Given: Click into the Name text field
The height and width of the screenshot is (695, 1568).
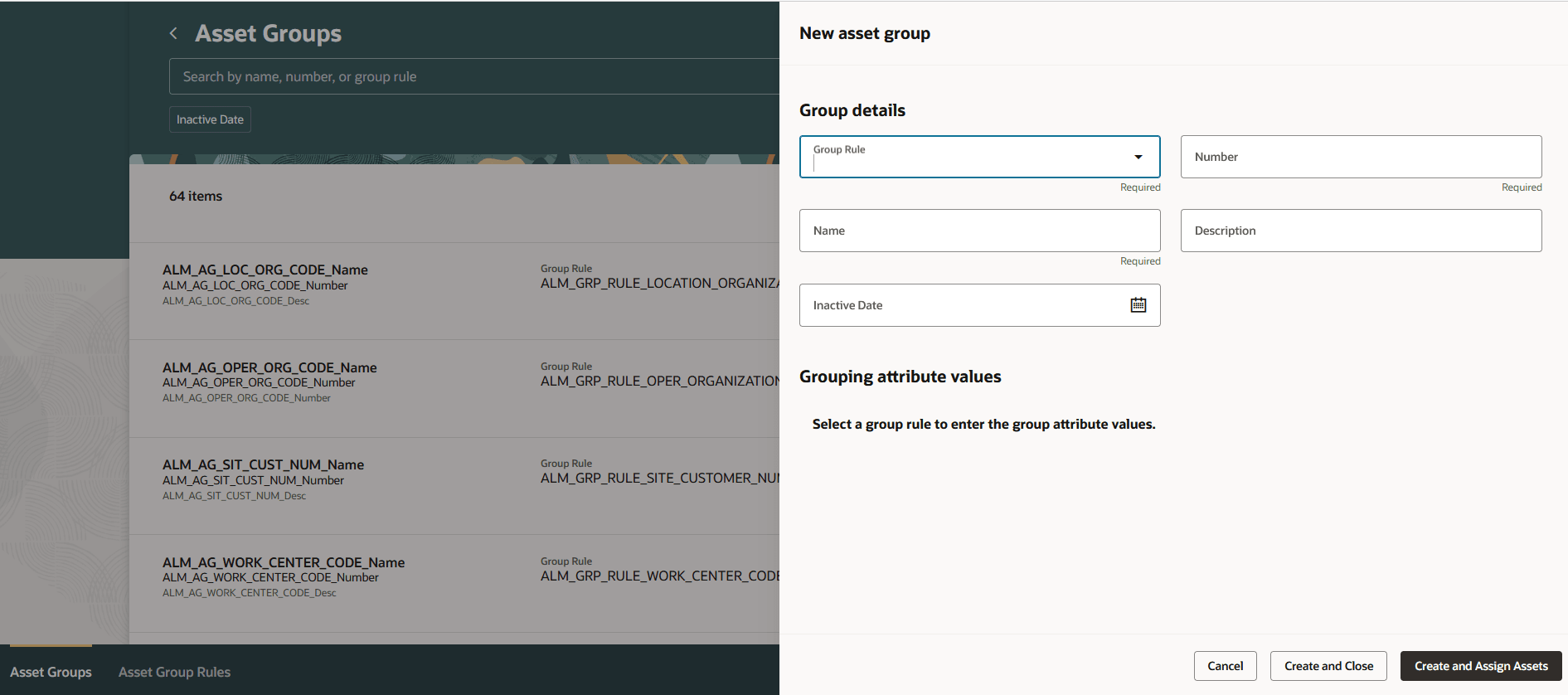Looking at the screenshot, I should (x=978, y=231).
